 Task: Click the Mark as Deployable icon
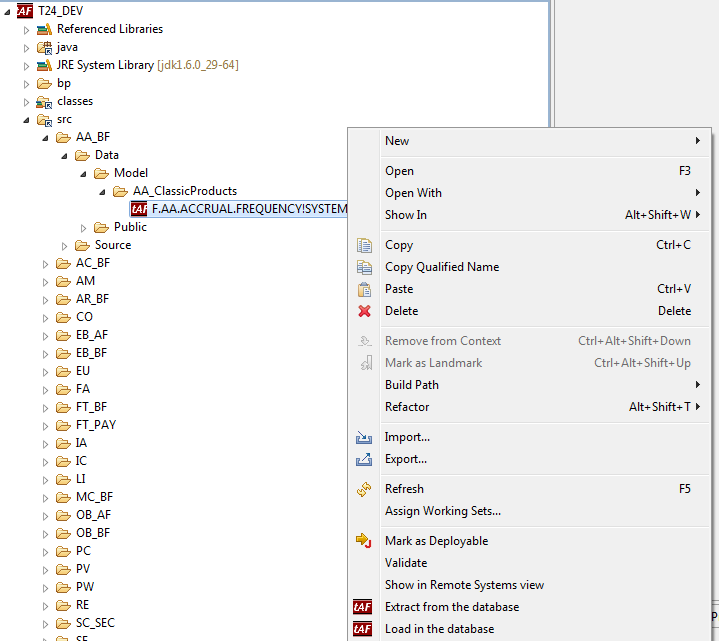(364, 541)
